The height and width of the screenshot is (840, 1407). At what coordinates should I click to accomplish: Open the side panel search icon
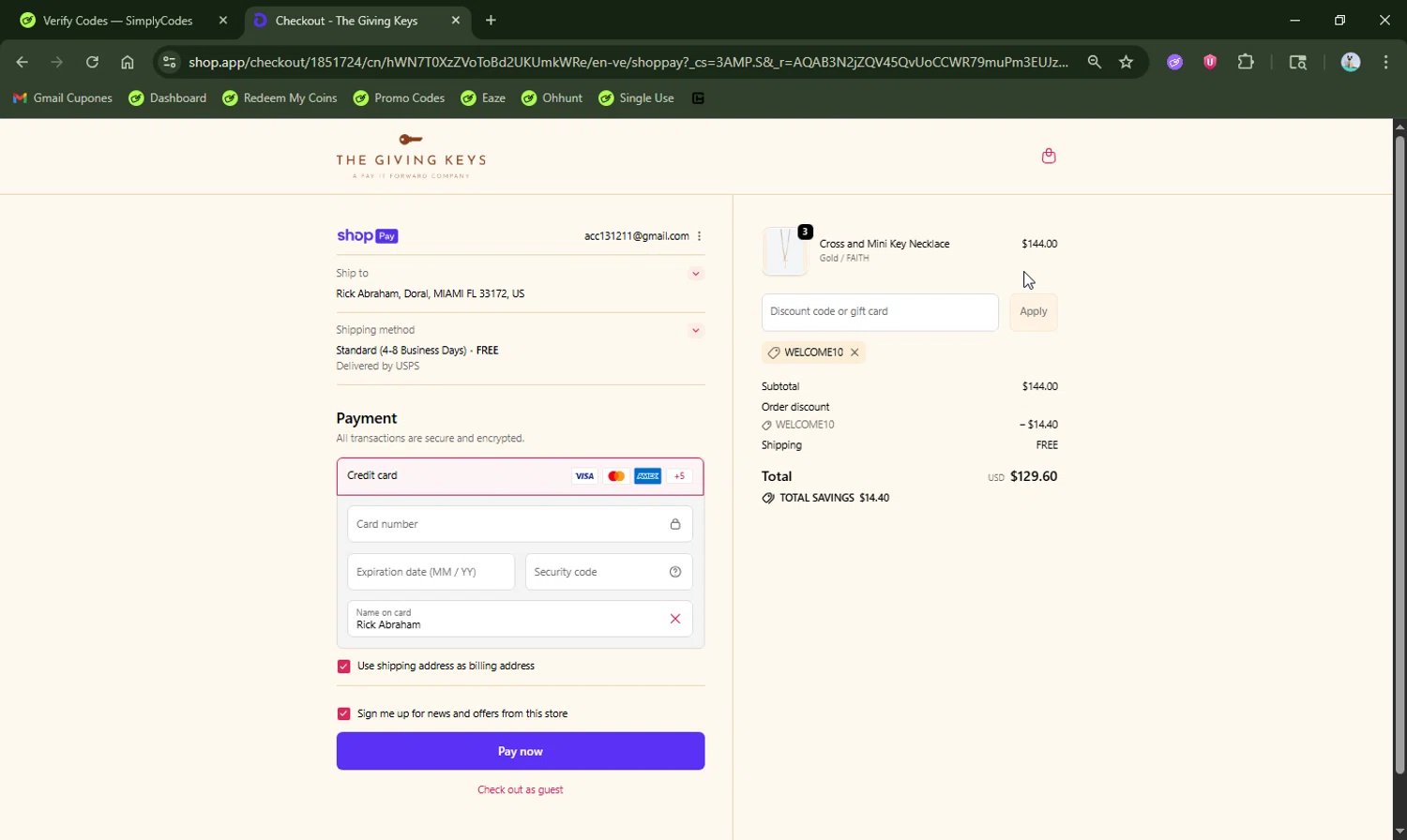click(1298, 62)
